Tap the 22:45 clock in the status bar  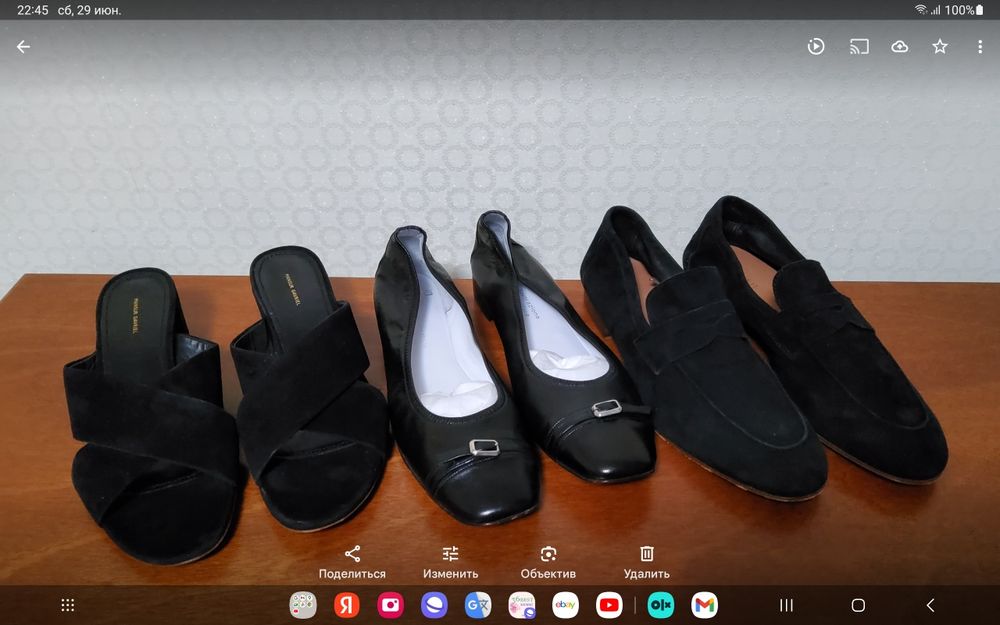[33, 10]
